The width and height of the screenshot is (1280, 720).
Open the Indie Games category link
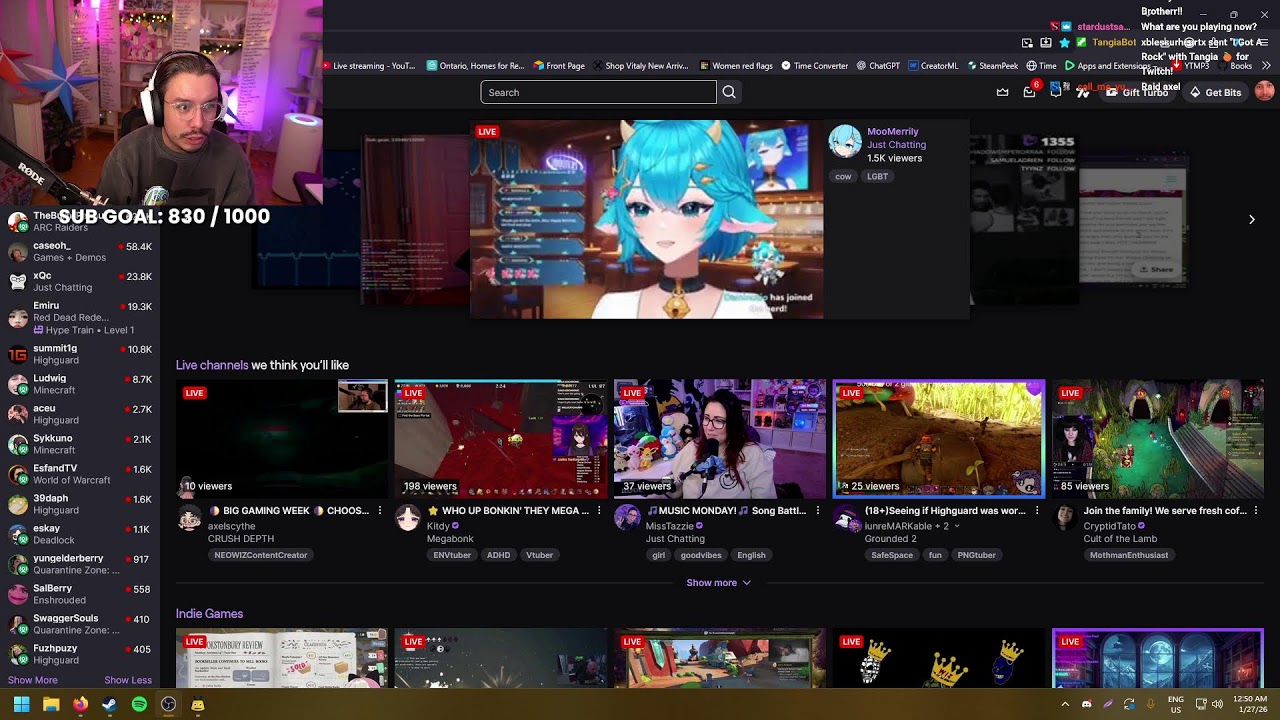(x=209, y=614)
